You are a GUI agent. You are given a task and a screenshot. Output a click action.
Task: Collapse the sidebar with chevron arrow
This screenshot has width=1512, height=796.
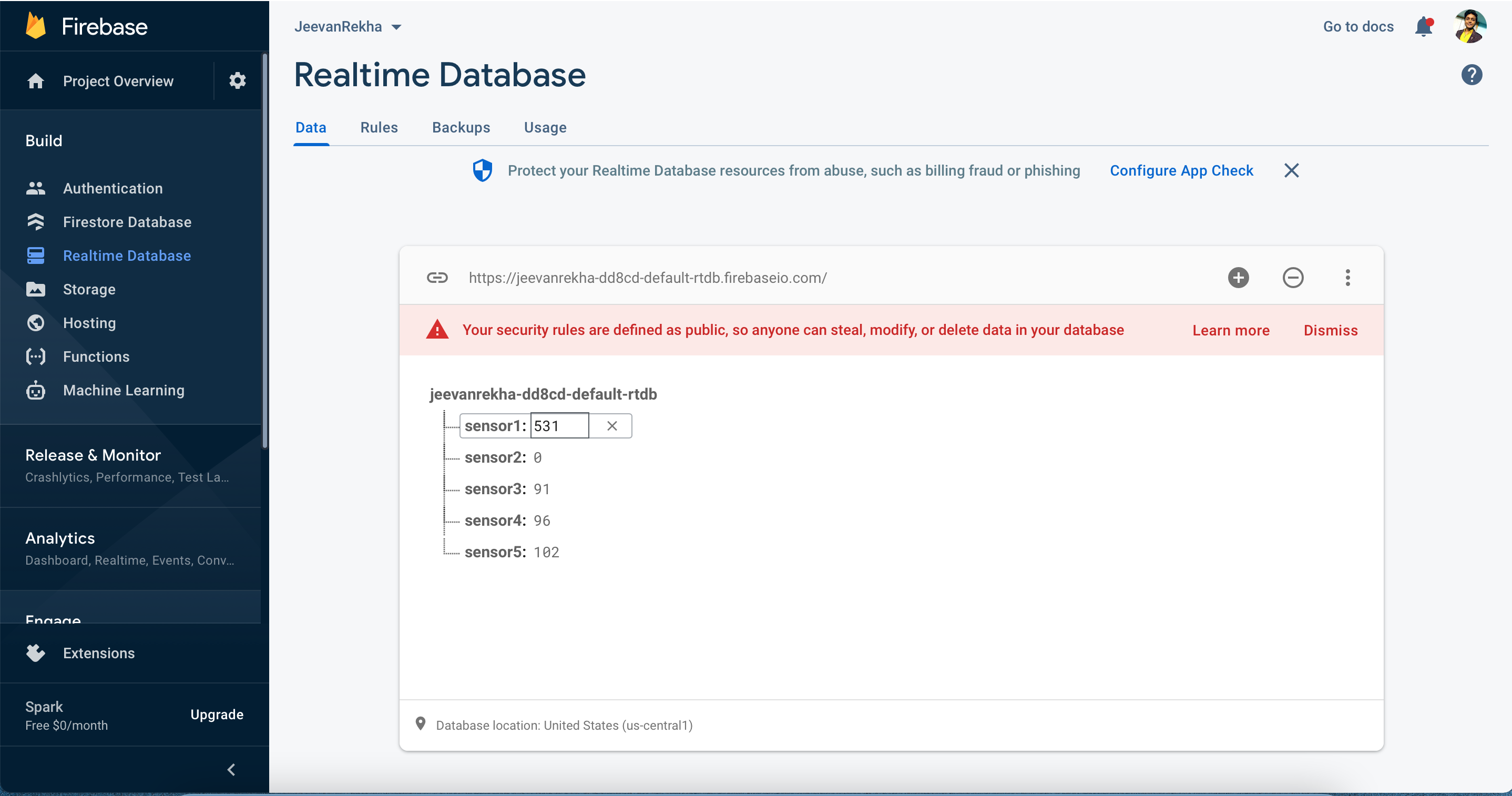coord(231,770)
